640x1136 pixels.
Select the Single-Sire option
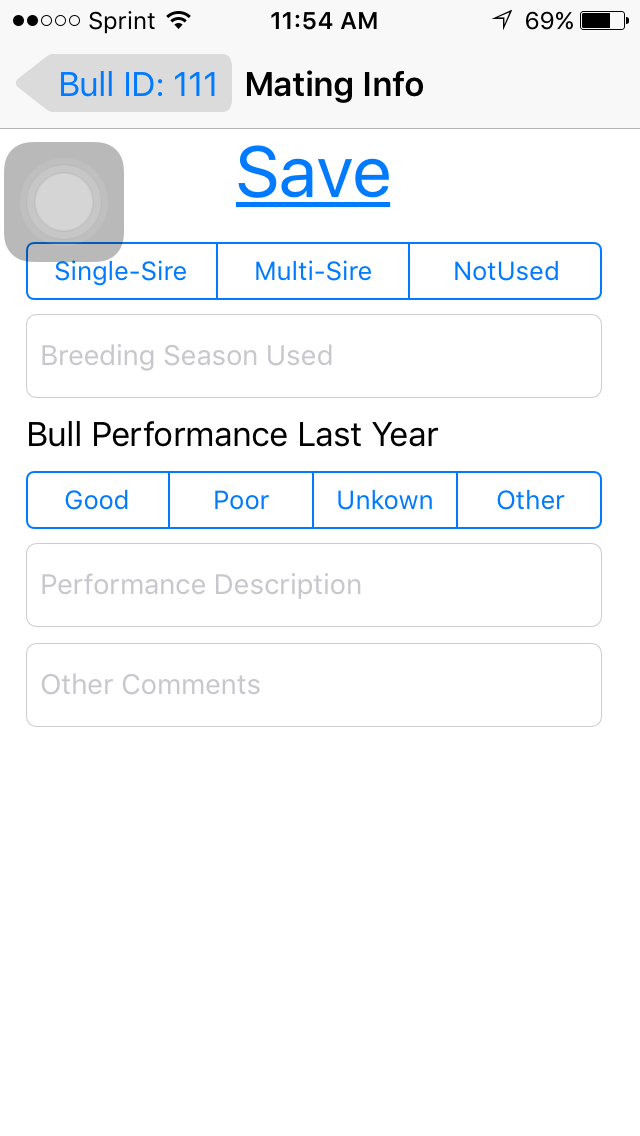point(121,271)
